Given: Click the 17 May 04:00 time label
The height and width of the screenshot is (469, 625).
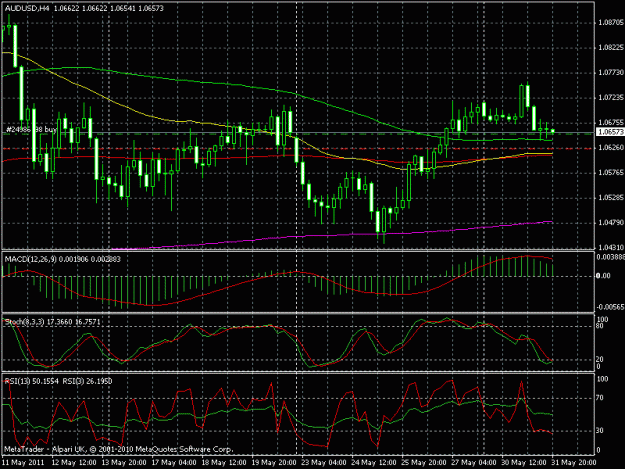Looking at the screenshot, I should [174, 463].
